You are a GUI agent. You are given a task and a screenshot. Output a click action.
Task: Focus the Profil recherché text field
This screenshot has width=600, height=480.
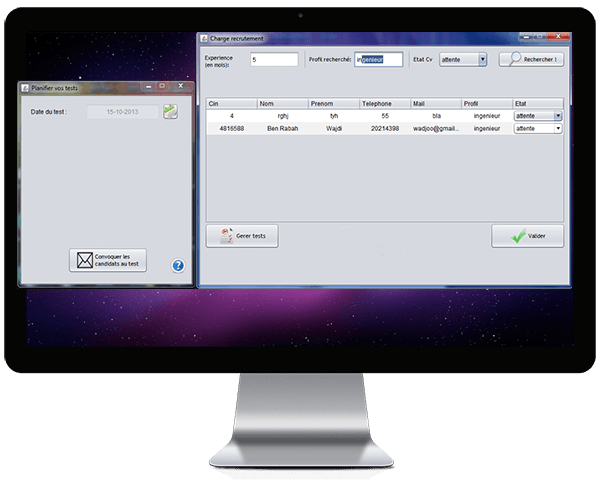point(378,60)
